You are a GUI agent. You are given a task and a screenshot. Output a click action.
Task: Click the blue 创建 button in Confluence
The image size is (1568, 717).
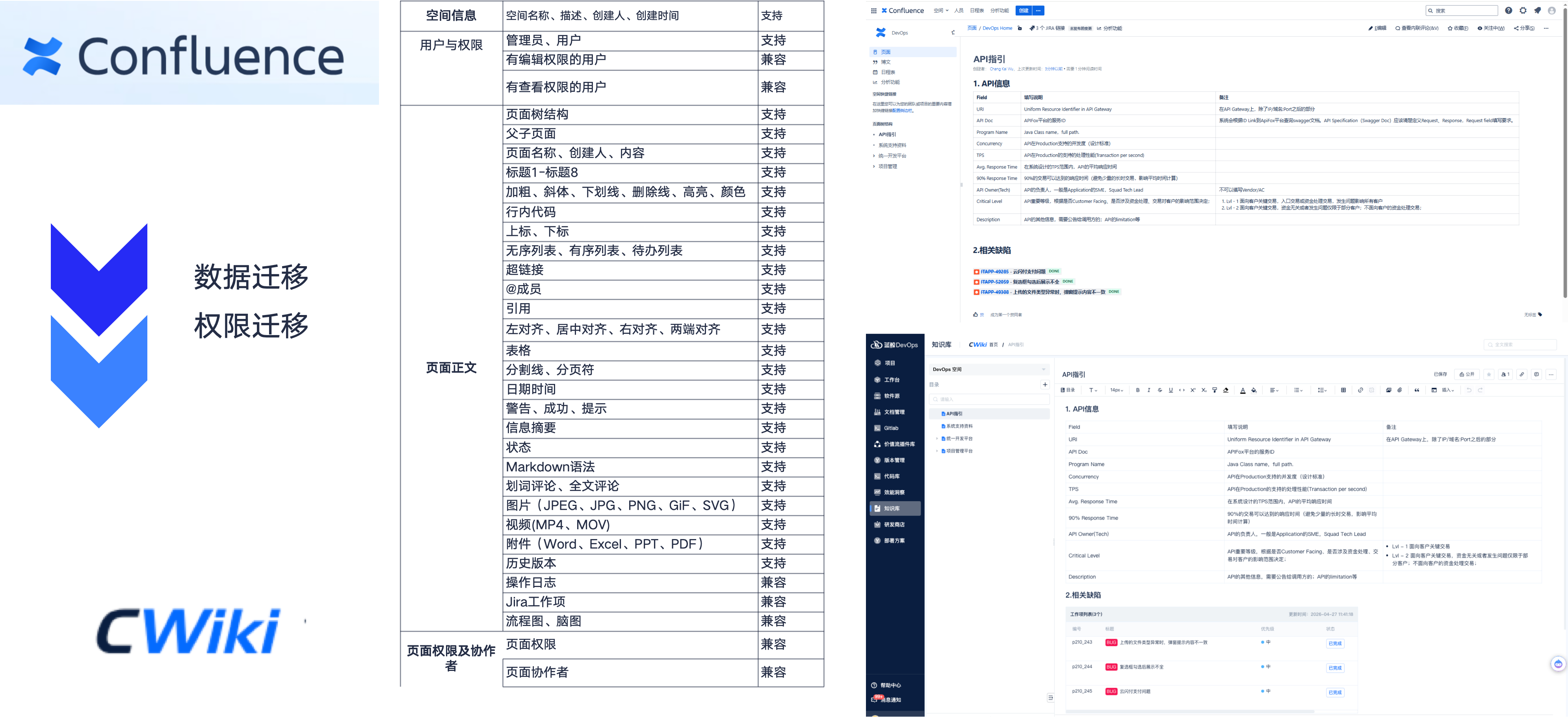[1023, 10]
